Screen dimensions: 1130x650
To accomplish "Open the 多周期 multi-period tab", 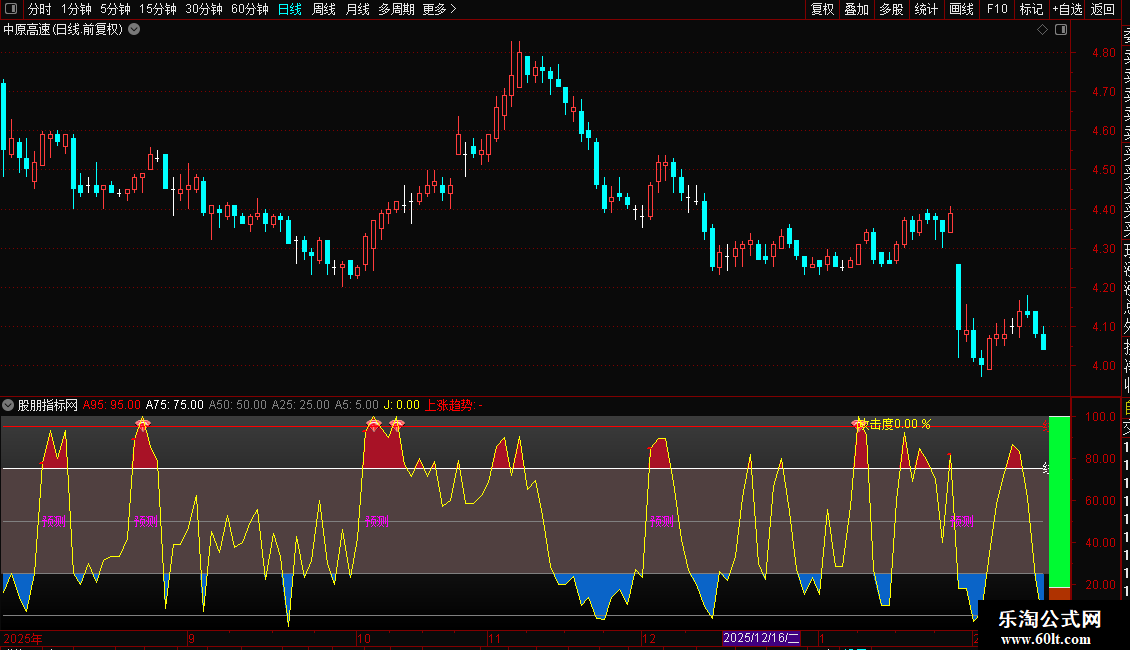I will click(x=396, y=9).
